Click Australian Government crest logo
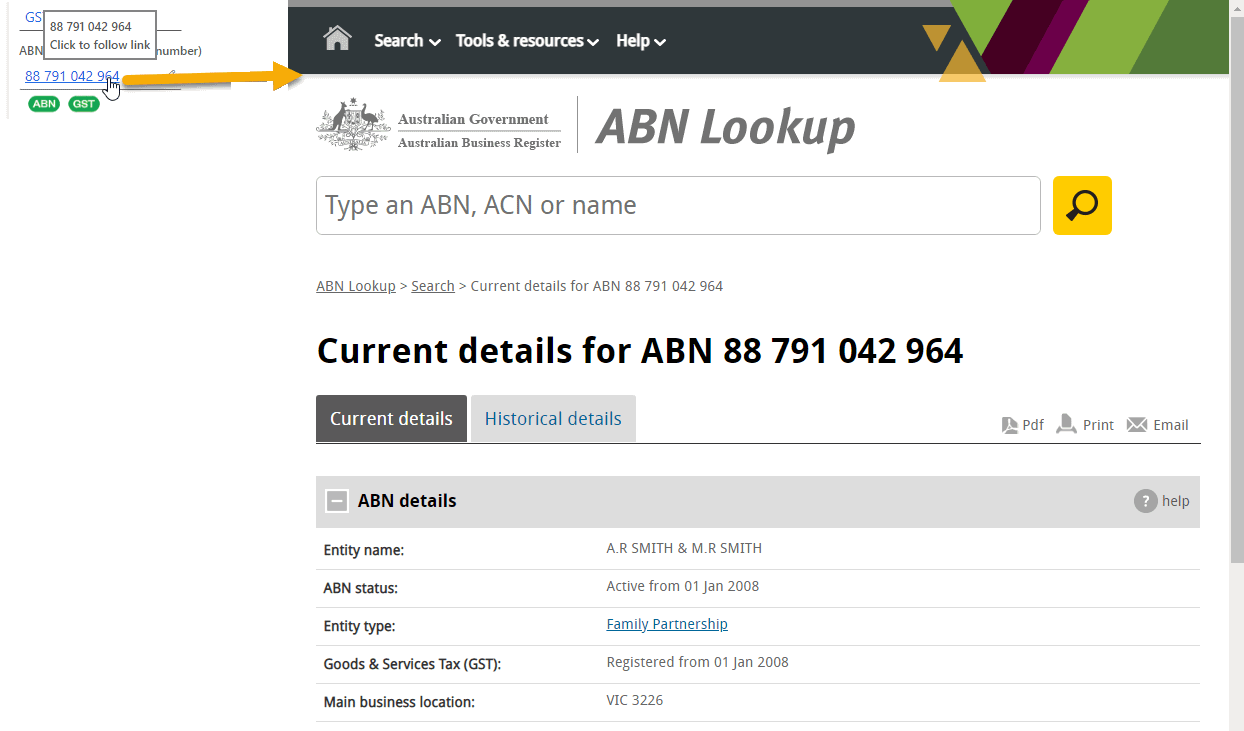Image resolution: width=1244 pixels, height=731 pixels. [353, 124]
